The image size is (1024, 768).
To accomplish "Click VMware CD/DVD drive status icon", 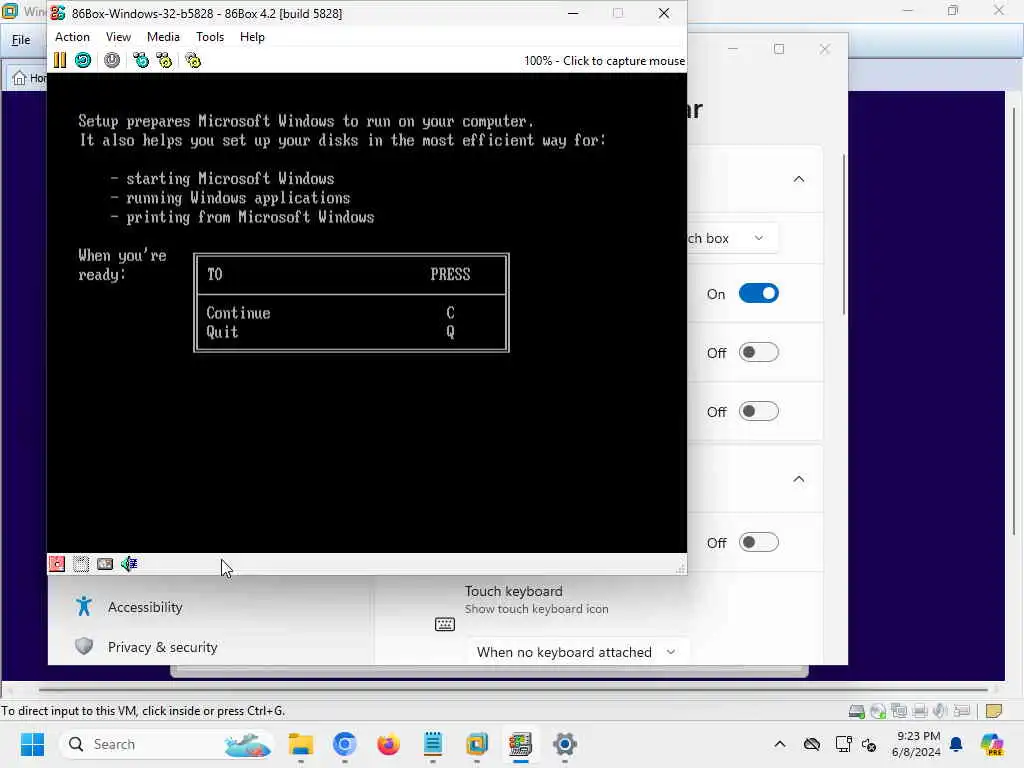I will coord(878,711).
